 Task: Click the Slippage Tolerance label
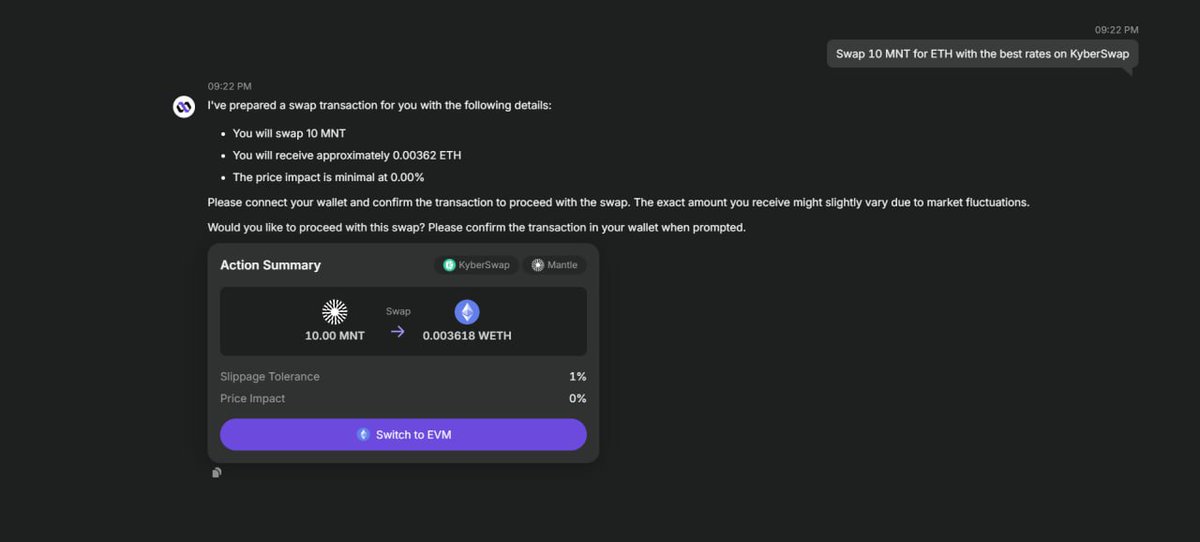pyautogui.click(x=270, y=377)
